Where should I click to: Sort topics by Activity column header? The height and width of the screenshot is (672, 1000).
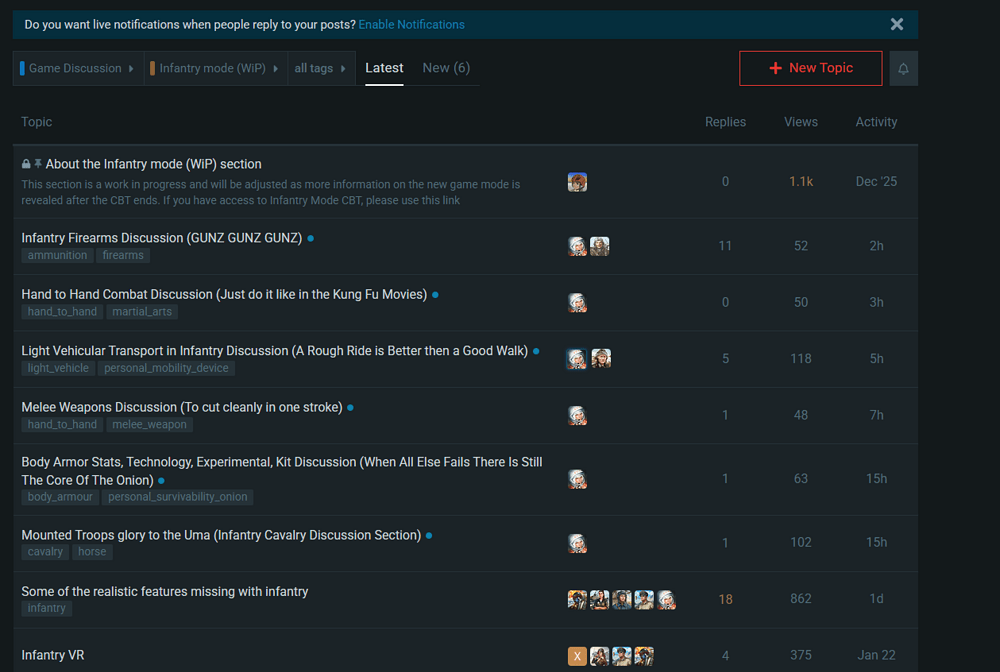coord(876,122)
